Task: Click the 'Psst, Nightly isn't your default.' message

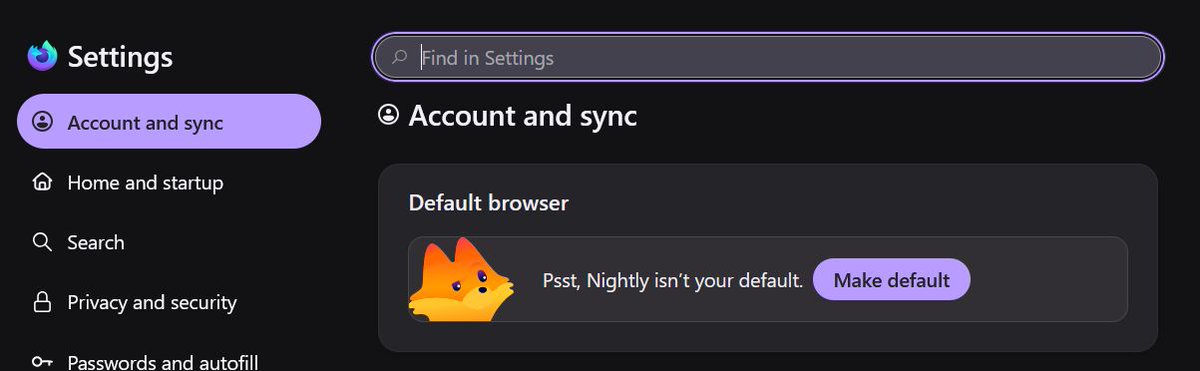Action: [x=672, y=280]
